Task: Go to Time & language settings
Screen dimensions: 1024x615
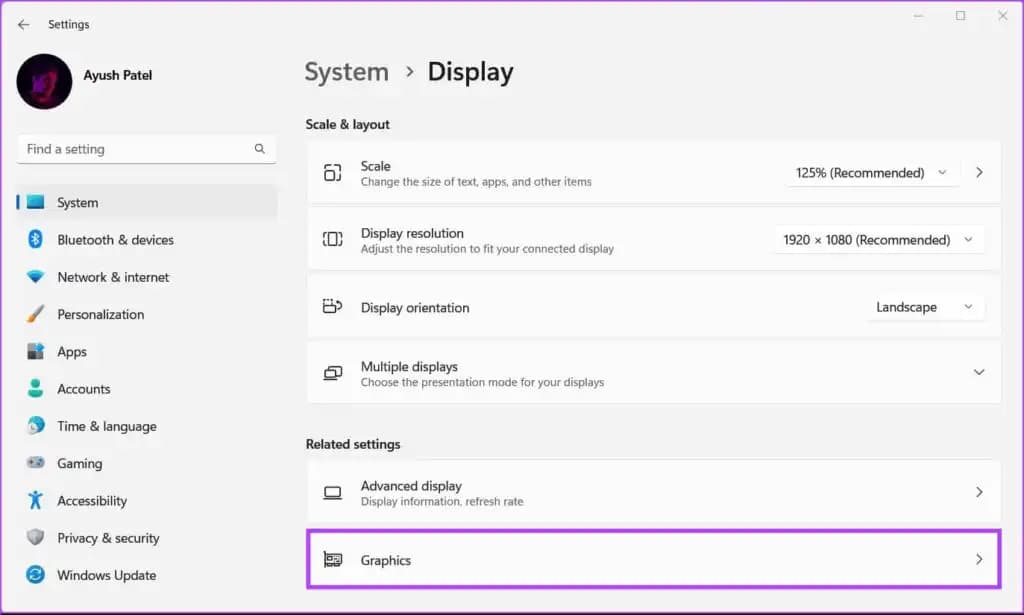Action: pos(106,426)
